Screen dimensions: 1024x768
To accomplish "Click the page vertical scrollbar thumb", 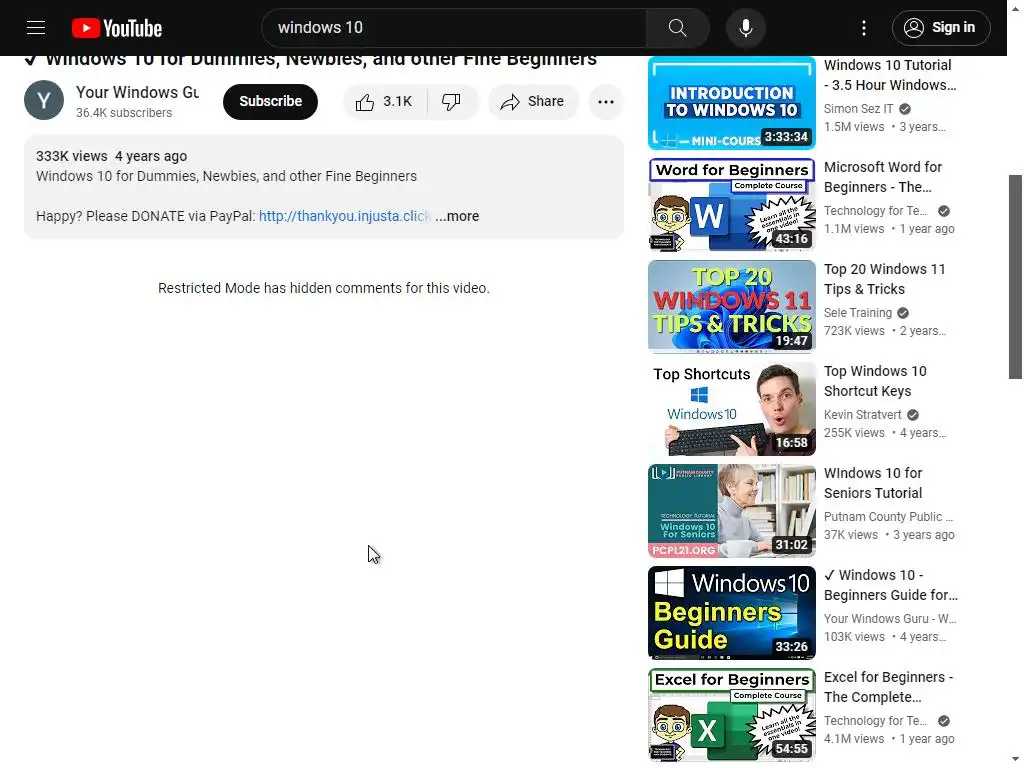I will (1015, 277).
